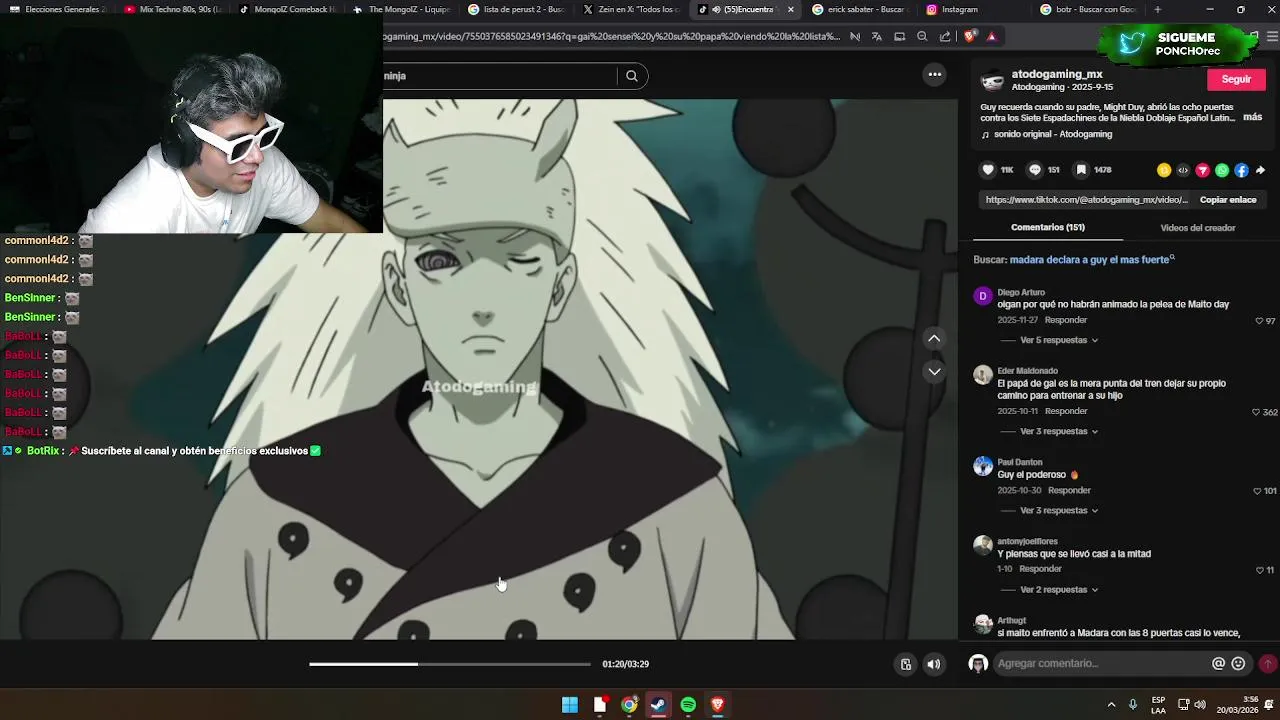Mute the TikTok video volume
1280x720 pixels.
(x=933, y=664)
